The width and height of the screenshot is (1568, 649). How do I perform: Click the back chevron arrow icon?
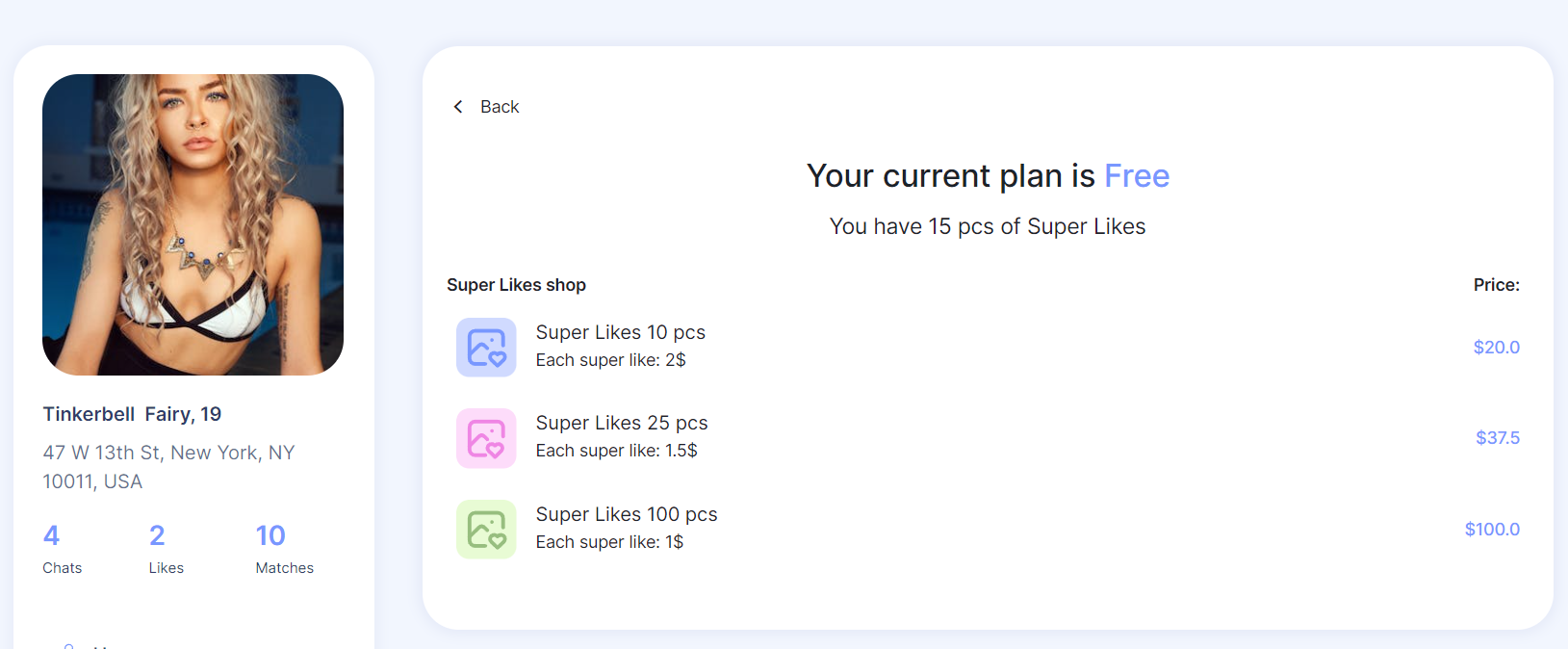coord(458,107)
